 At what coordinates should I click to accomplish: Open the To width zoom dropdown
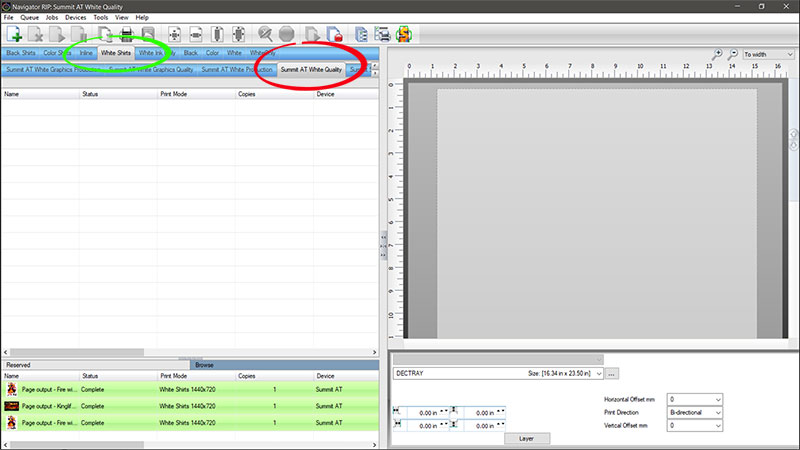[768, 54]
